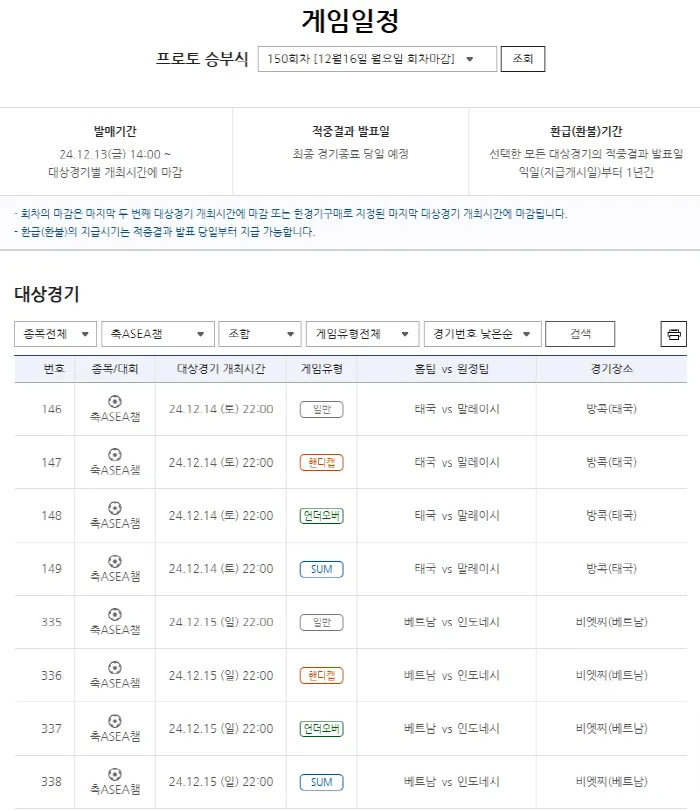Select the 일반 badge in row 146
The image size is (700, 811).
click(321, 410)
